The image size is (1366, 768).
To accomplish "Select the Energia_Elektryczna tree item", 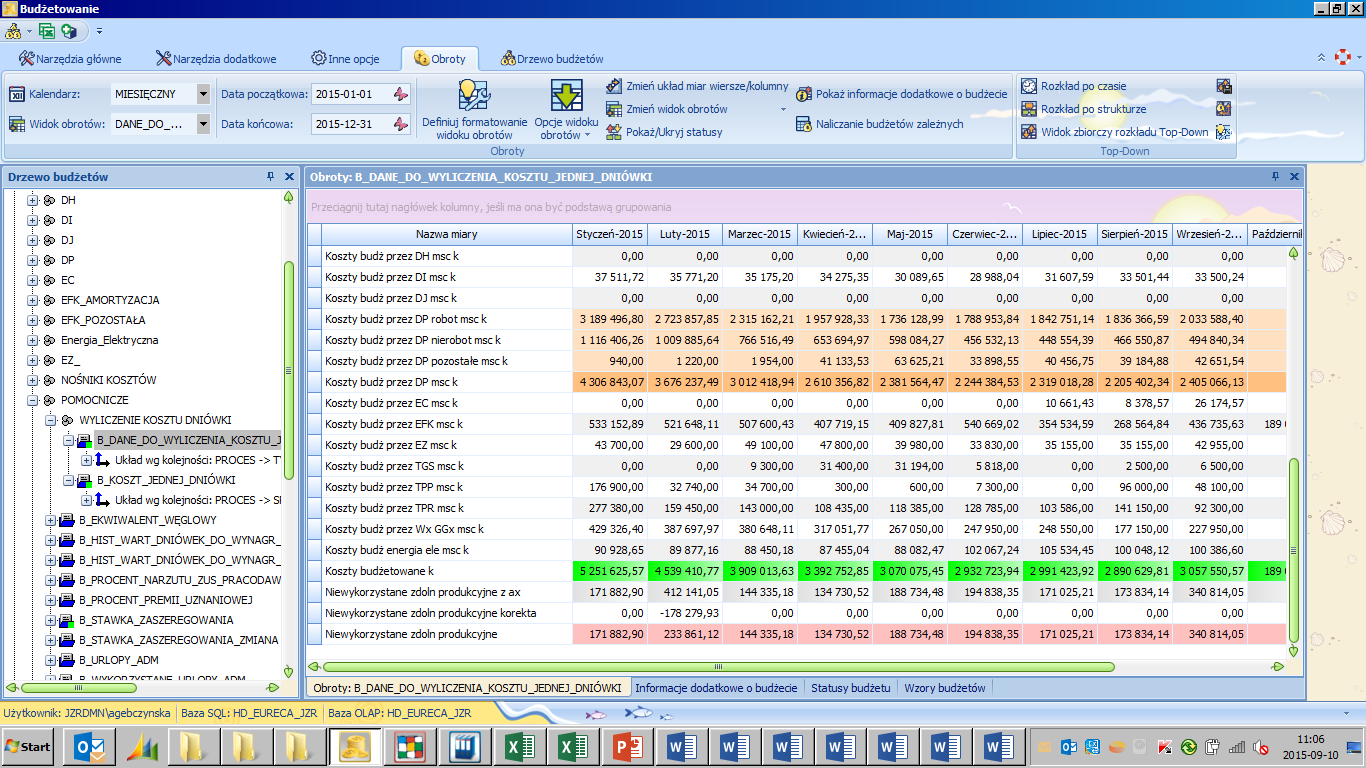I will tap(109, 340).
